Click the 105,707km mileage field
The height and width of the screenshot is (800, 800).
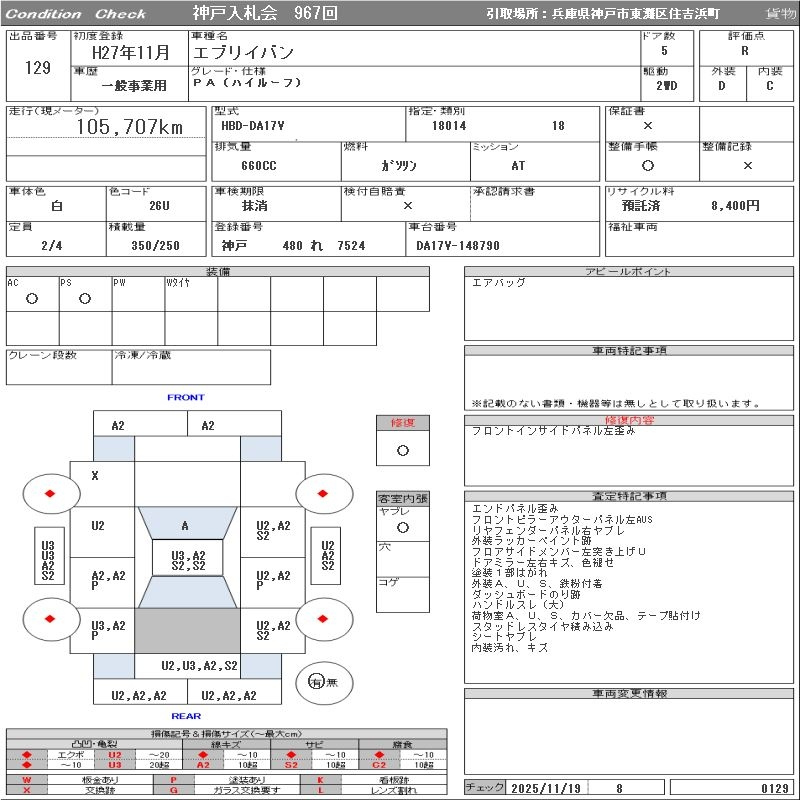(x=130, y=127)
